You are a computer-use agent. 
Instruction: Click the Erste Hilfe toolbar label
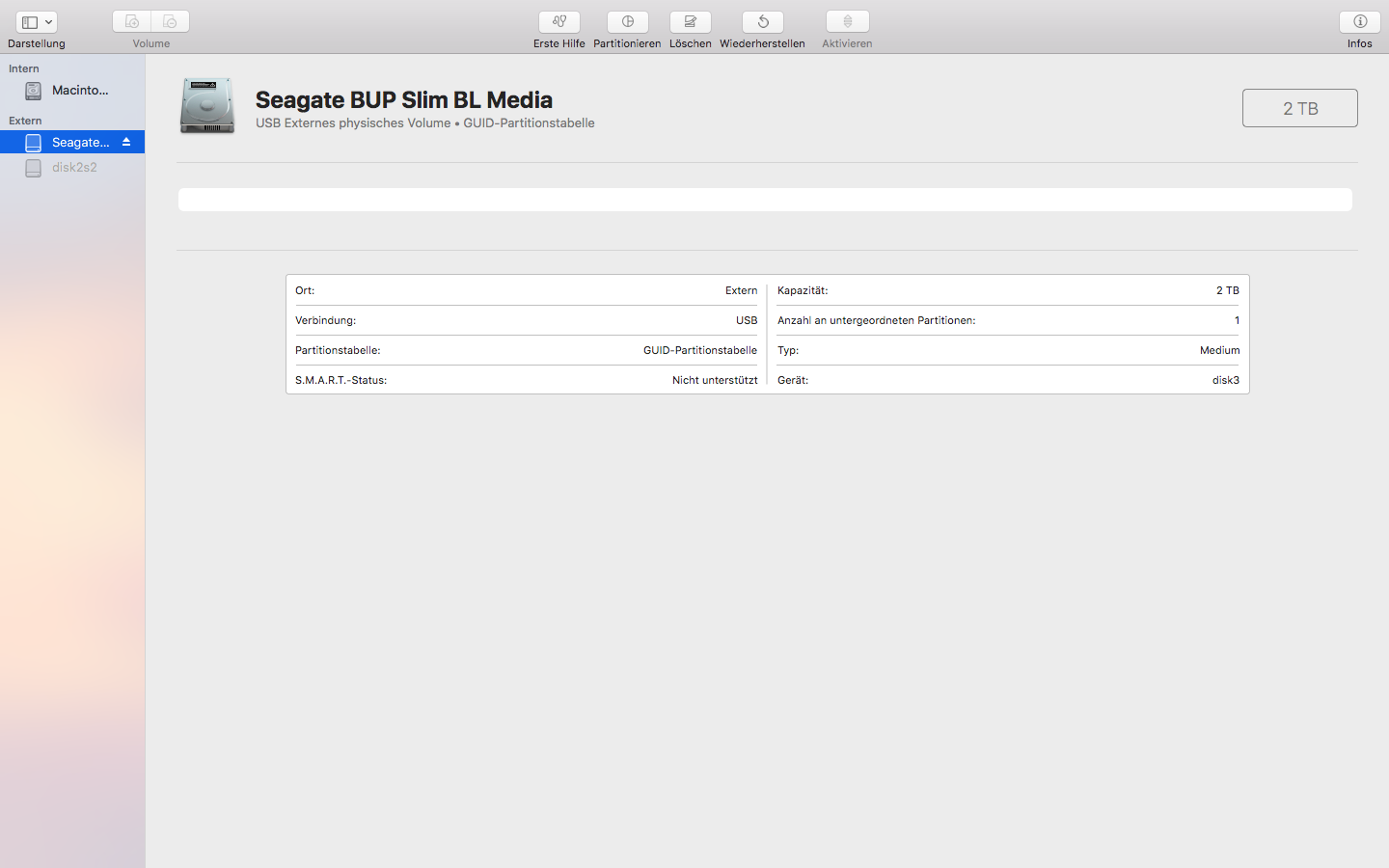(559, 43)
